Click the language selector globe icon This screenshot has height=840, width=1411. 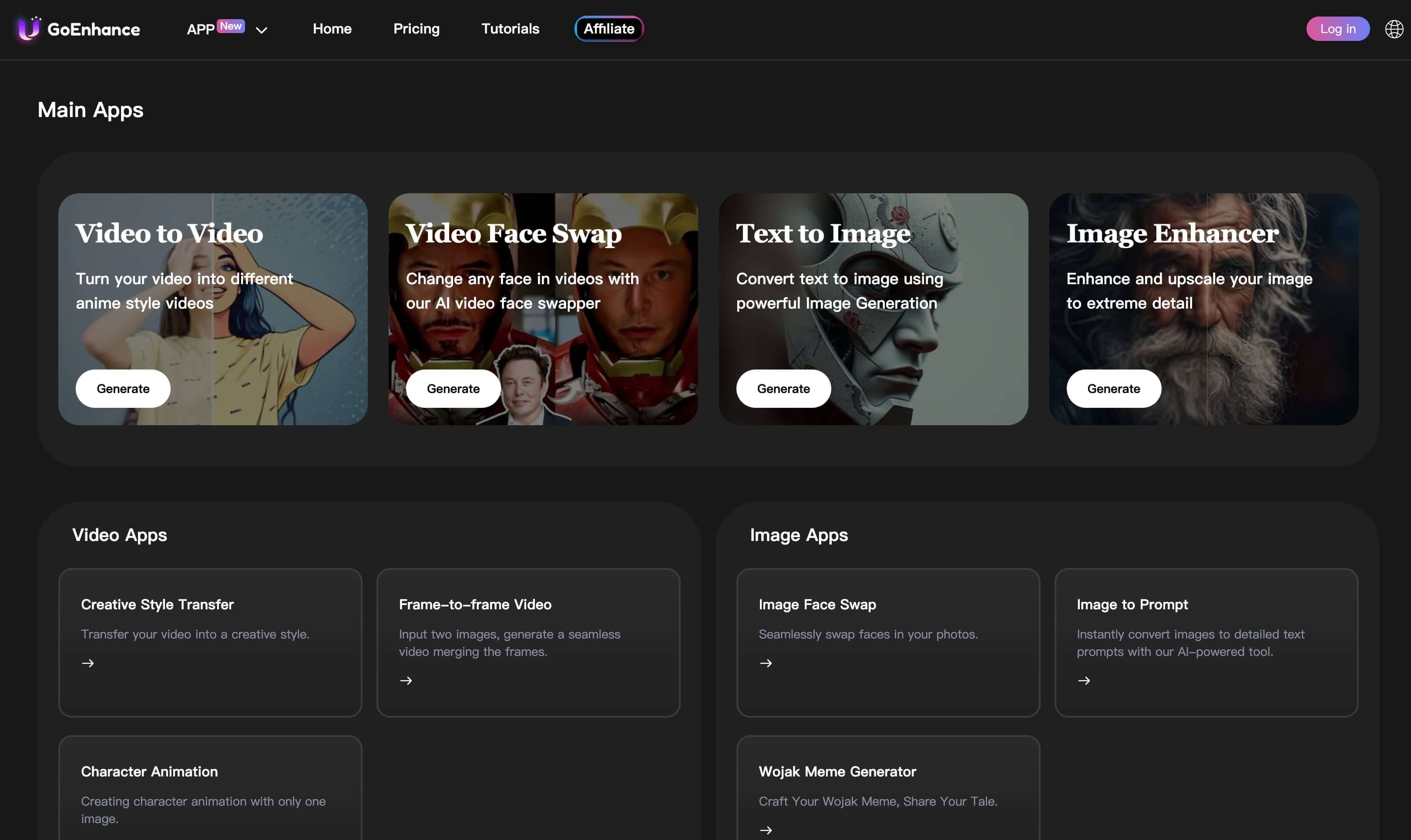coord(1394,28)
